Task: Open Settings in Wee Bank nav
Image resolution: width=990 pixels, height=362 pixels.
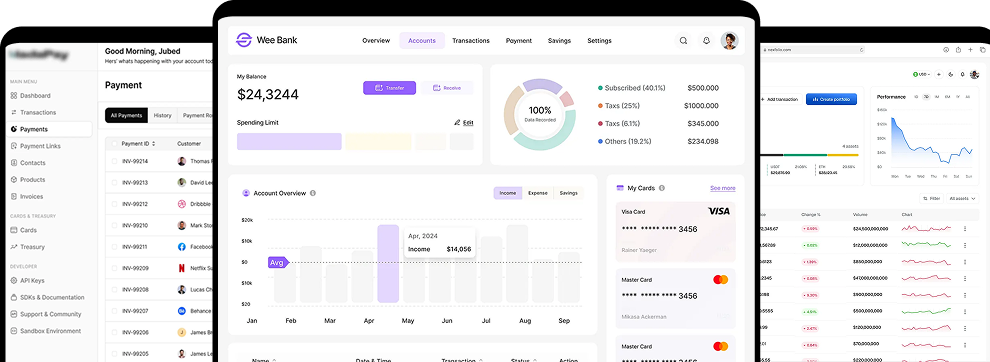Action: [x=599, y=40]
